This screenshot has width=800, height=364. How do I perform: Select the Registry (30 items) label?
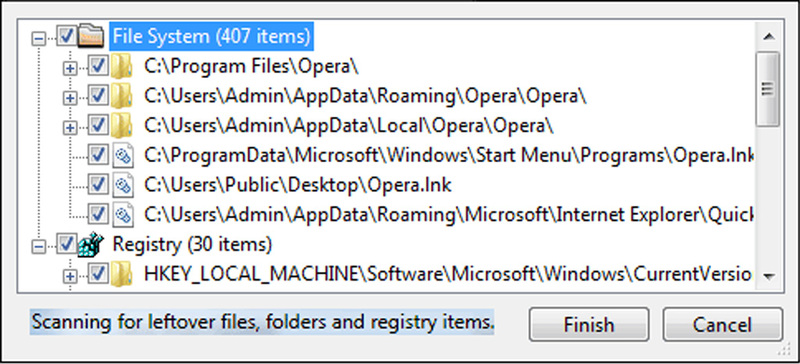point(192,245)
